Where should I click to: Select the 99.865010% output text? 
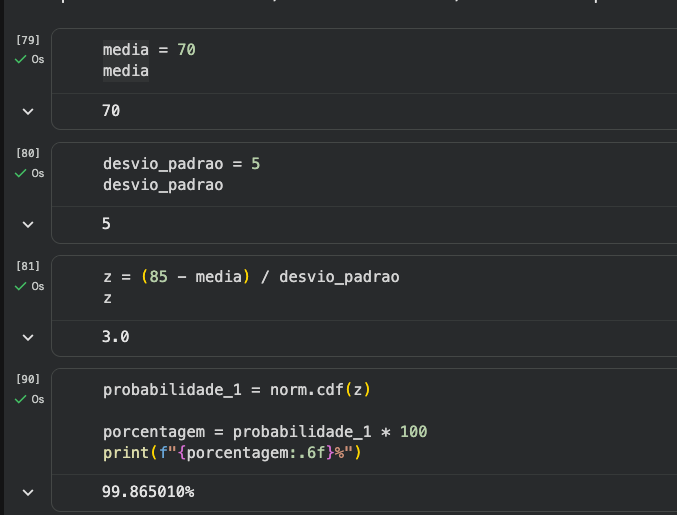pos(147,492)
